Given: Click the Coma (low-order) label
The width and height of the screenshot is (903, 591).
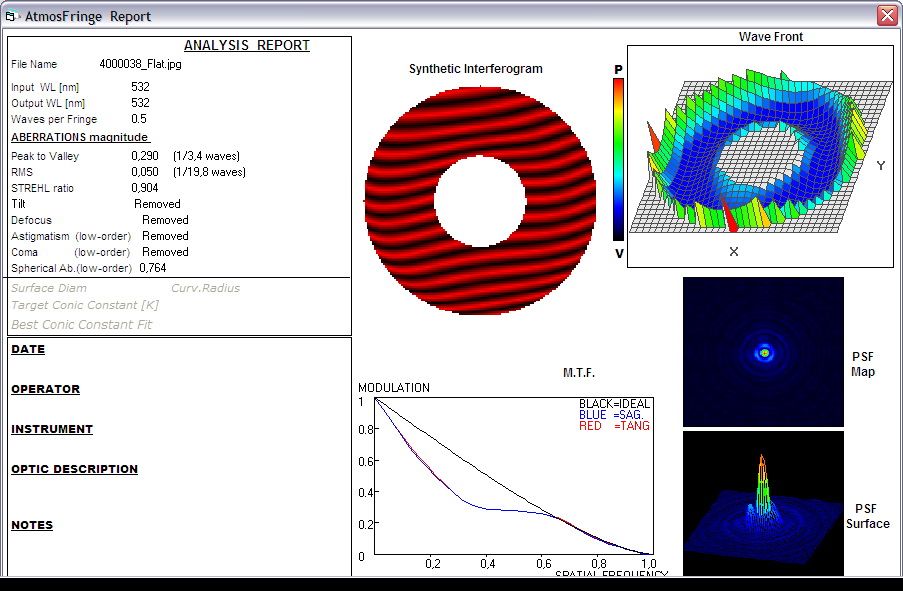Looking at the screenshot, I should coord(70,252).
